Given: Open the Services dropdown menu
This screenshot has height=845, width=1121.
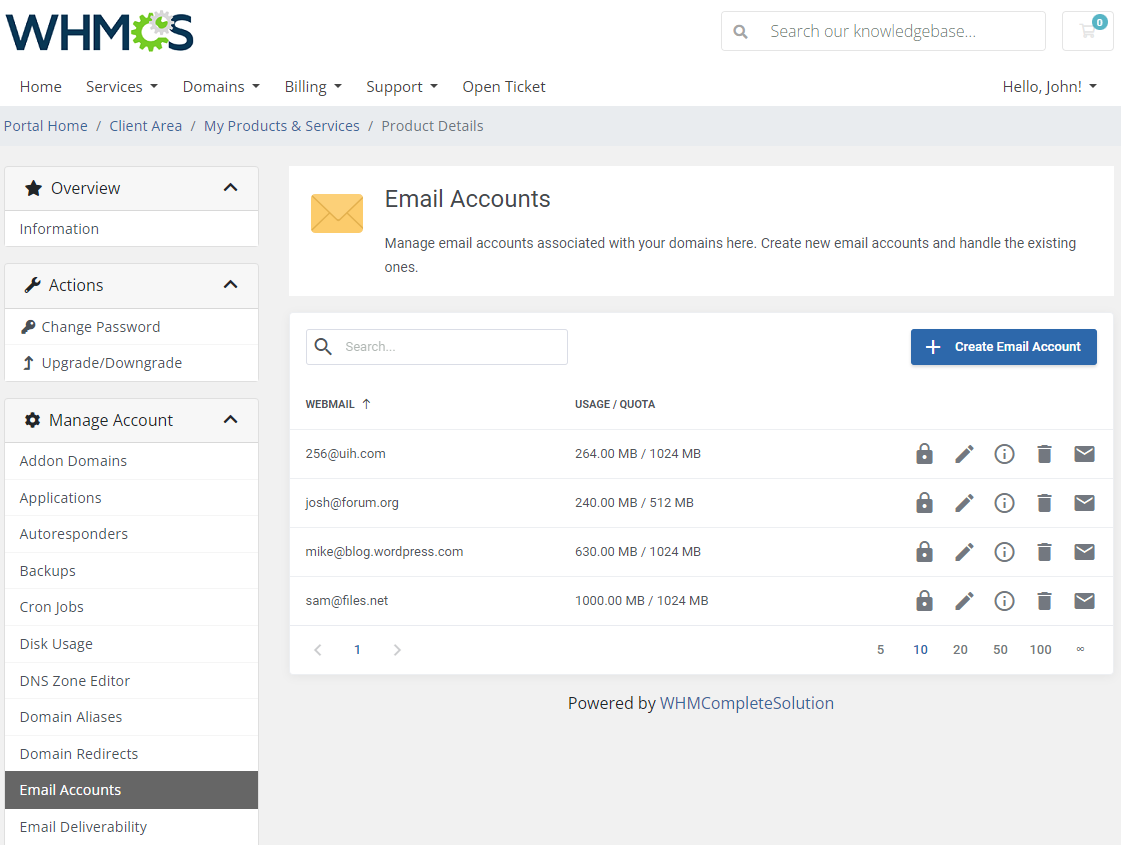Looking at the screenshot, I should point(122,87).
